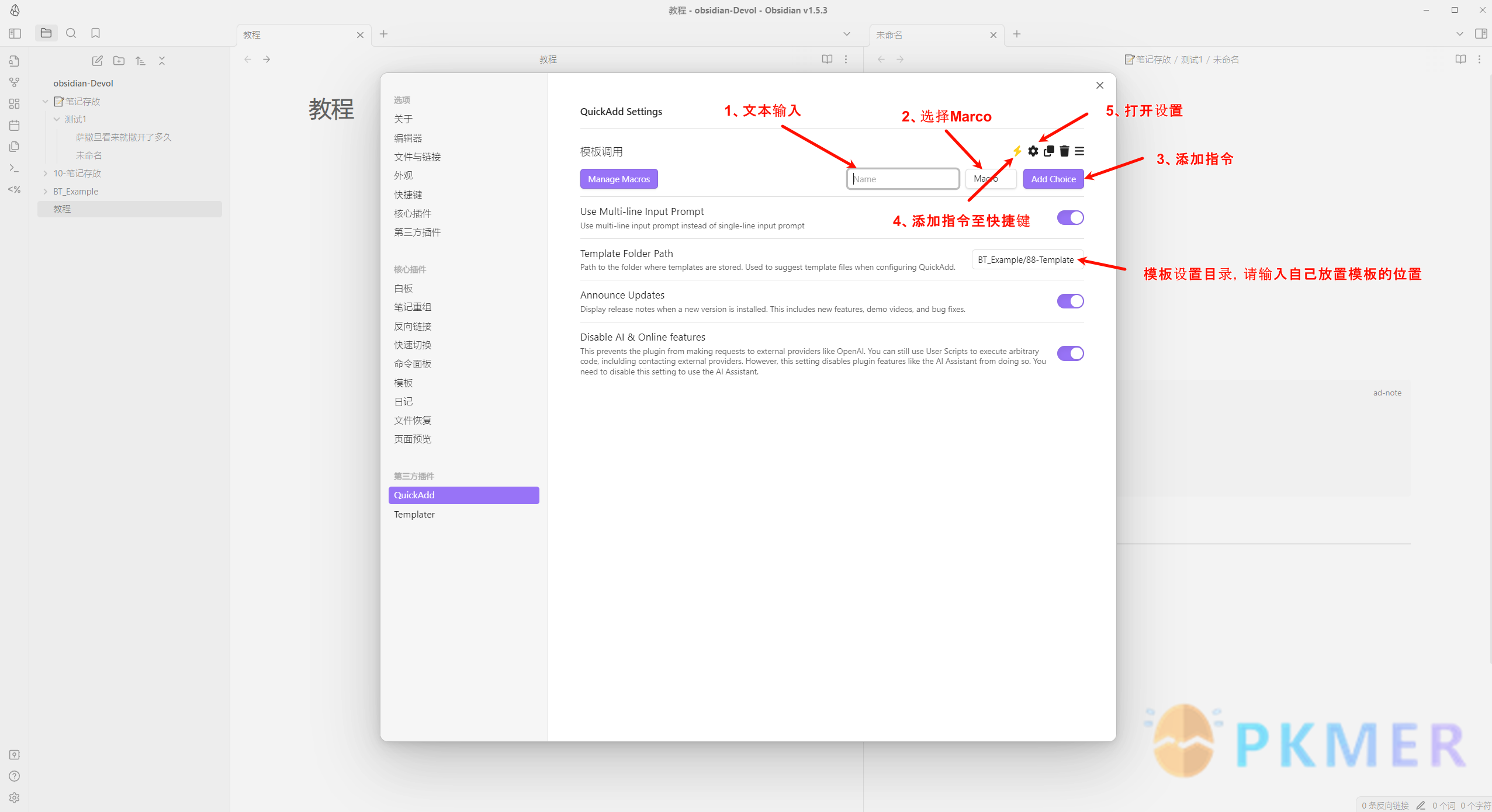1492x812 pixels.
Task: Click the Name text input field
Action: point(902,179)
